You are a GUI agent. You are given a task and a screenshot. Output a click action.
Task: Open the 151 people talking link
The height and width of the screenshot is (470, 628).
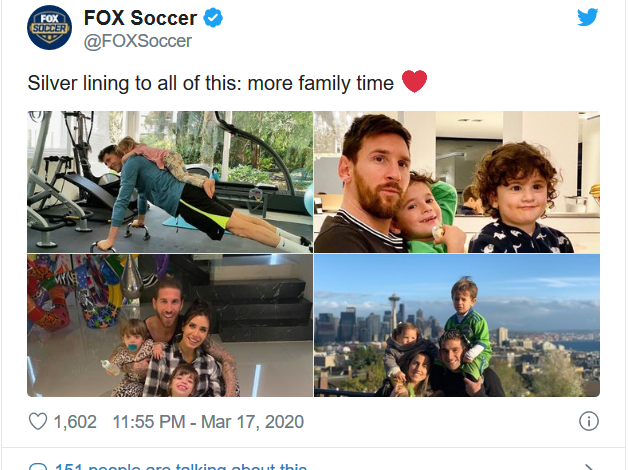[x=180, y=466]
